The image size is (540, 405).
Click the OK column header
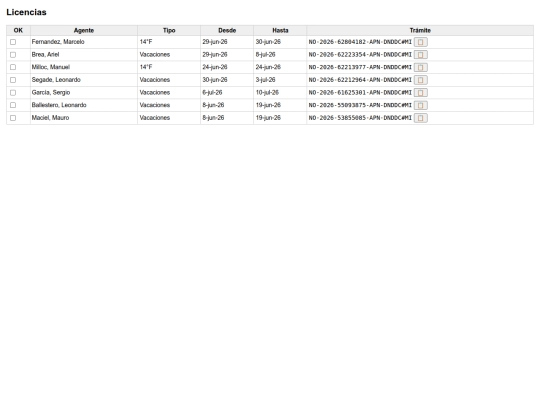[x=18, y=30]
